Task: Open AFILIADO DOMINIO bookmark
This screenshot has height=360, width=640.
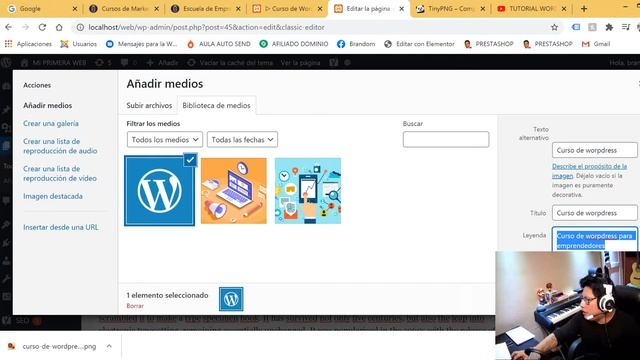Action: pos(294,44)
